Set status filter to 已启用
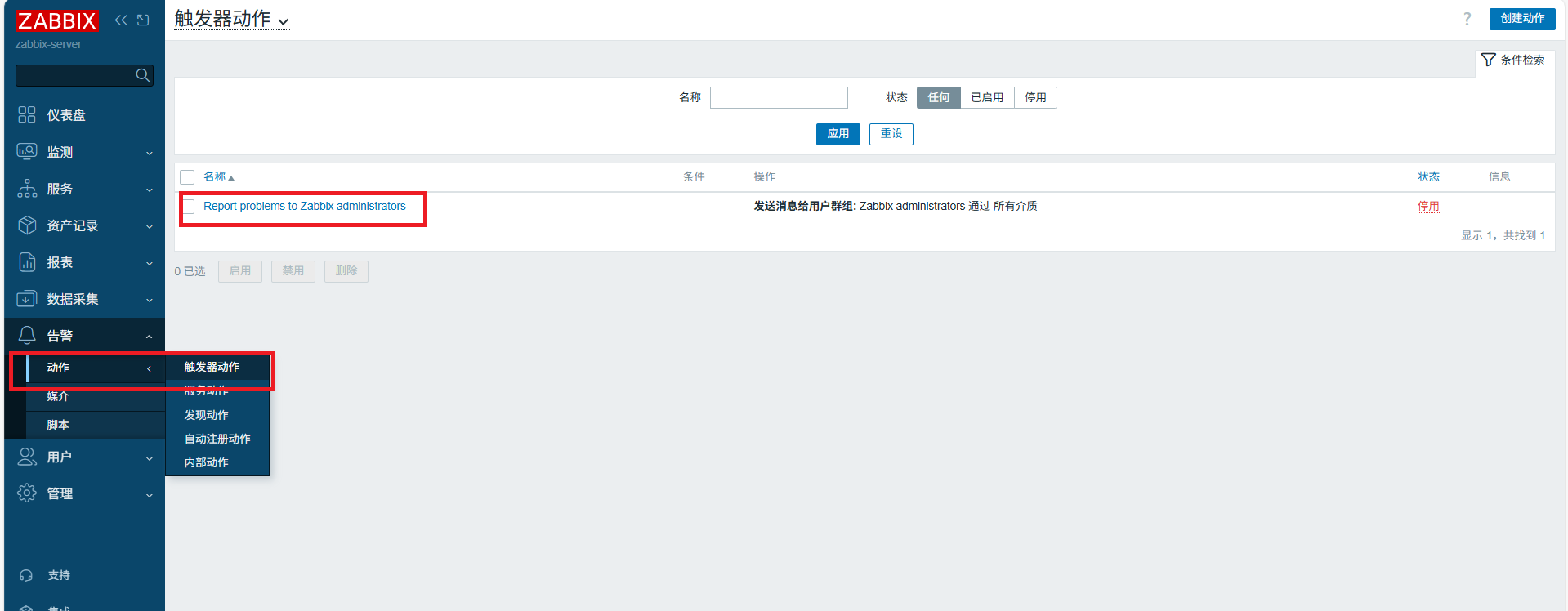The image size is (1568, 611). (x=987, y=97)
